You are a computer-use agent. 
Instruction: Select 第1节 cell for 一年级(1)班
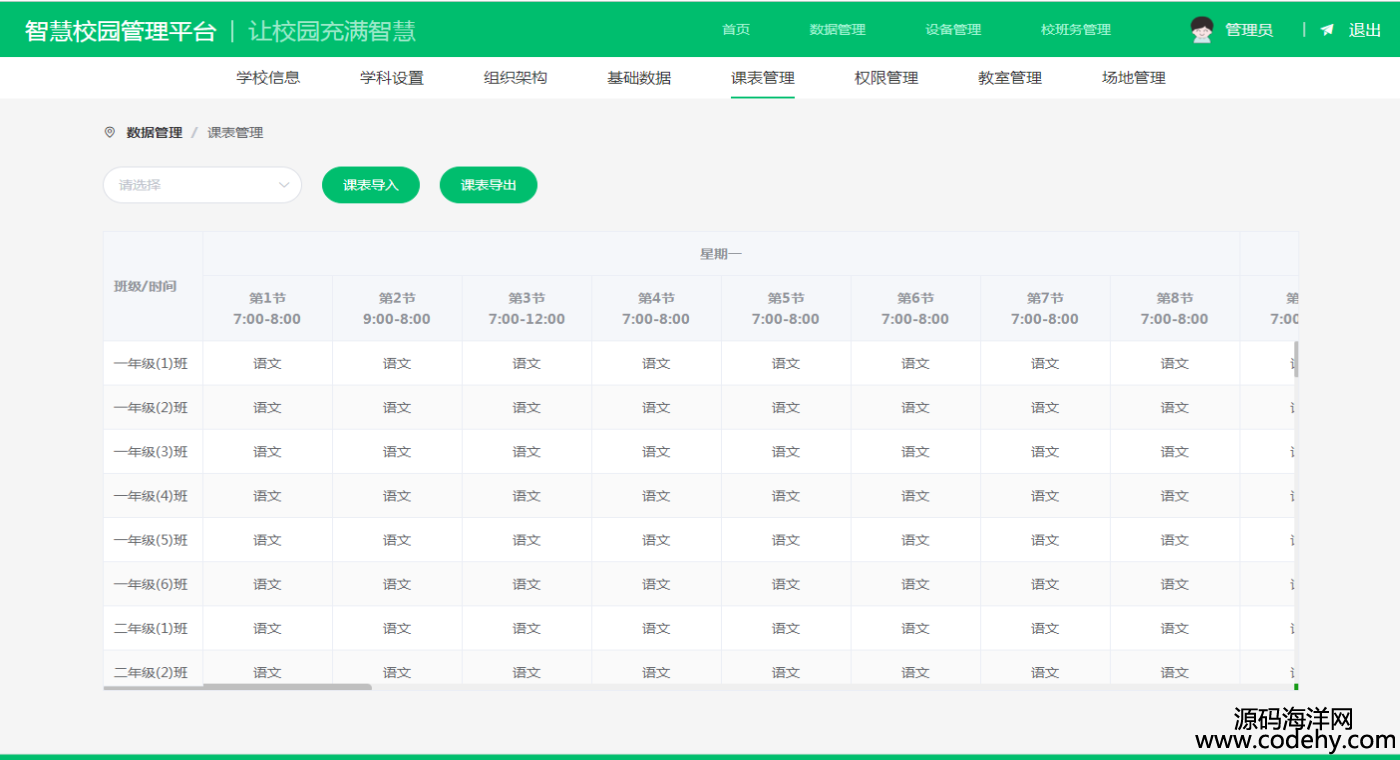[267, 364]
